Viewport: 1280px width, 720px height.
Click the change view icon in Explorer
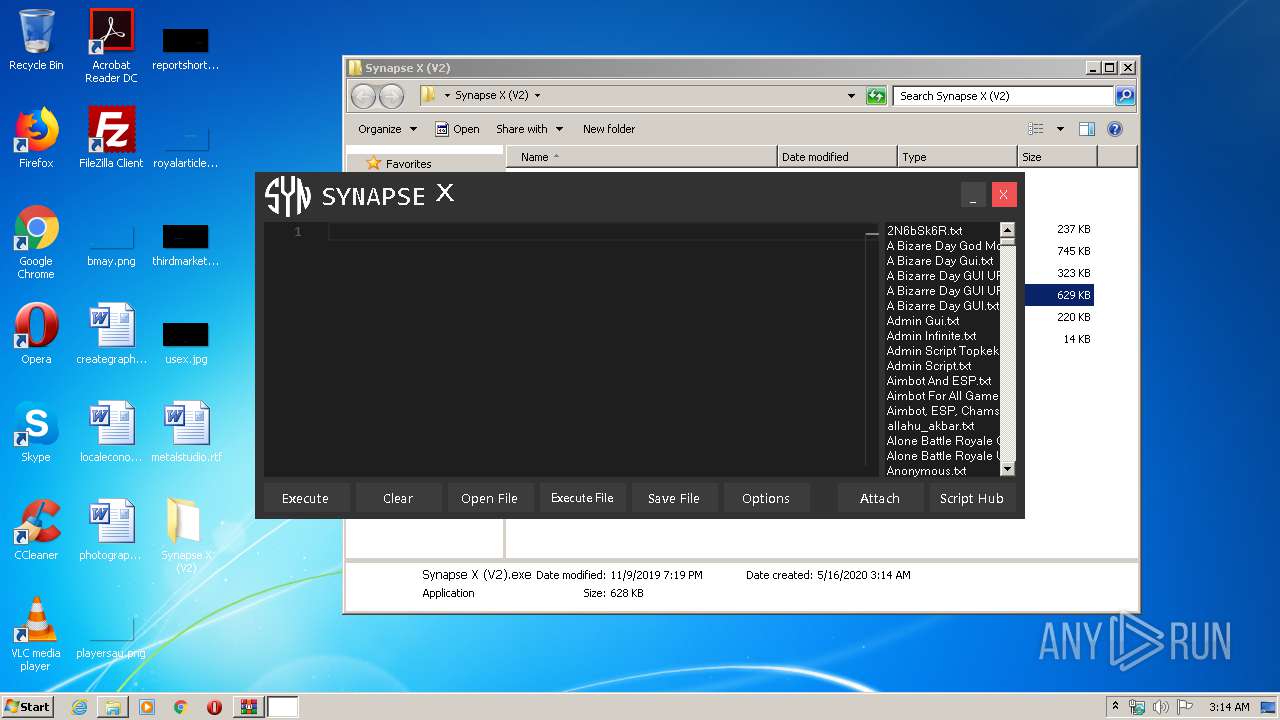[1036, 129]
